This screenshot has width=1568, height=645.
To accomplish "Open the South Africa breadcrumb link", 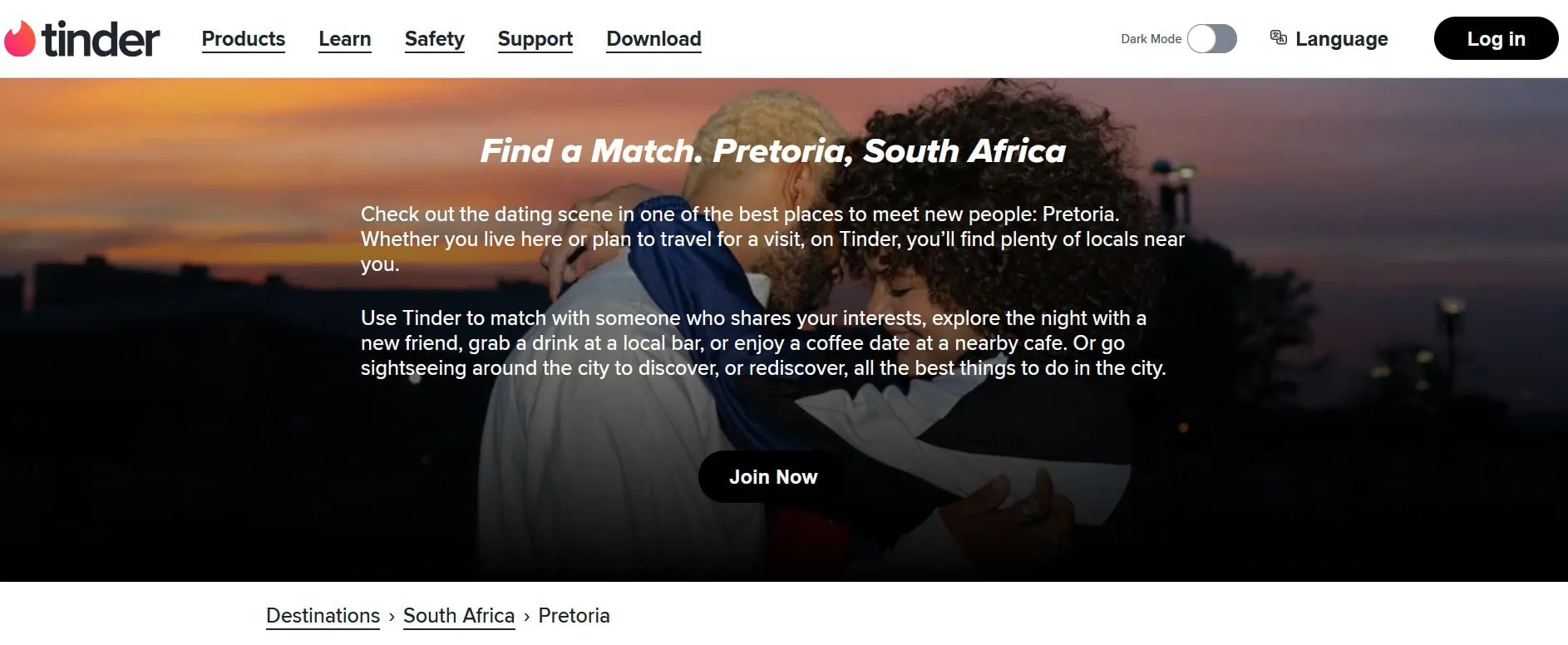I will [x=458, y=615].
